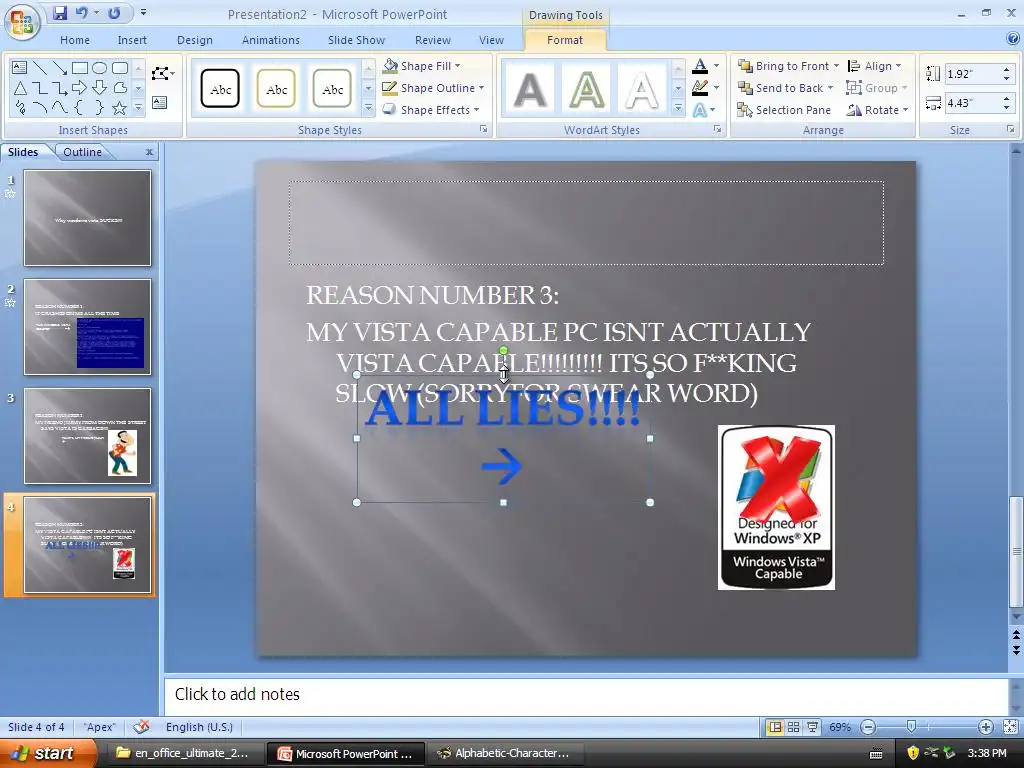The image size is (1024, 768).
Task: Click the shape width field 4.43"
Action: (x=972, y=103)
